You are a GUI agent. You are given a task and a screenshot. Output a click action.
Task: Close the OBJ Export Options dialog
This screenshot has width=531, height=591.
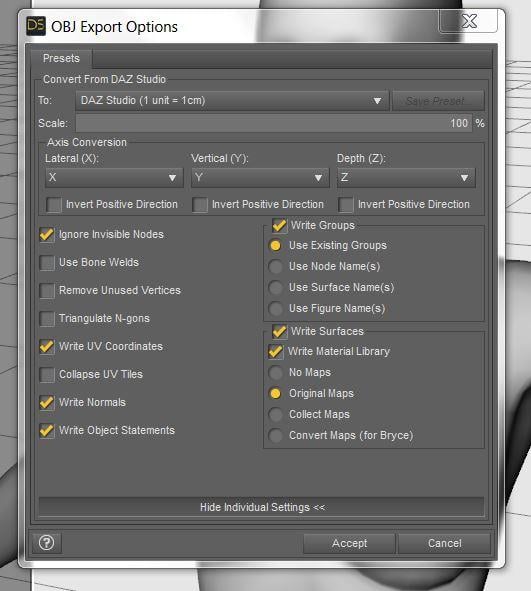coord(468,21)
